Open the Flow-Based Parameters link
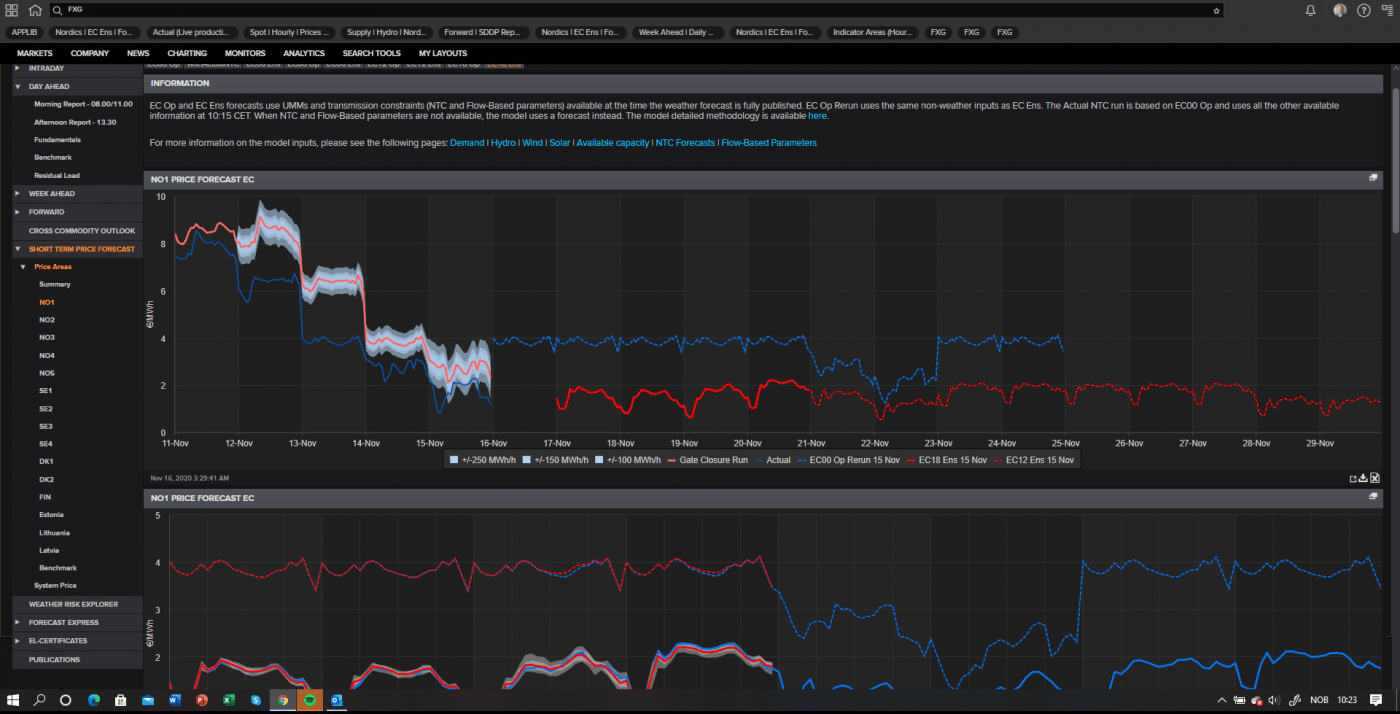The image size is (1400, 714). [769, 143]
